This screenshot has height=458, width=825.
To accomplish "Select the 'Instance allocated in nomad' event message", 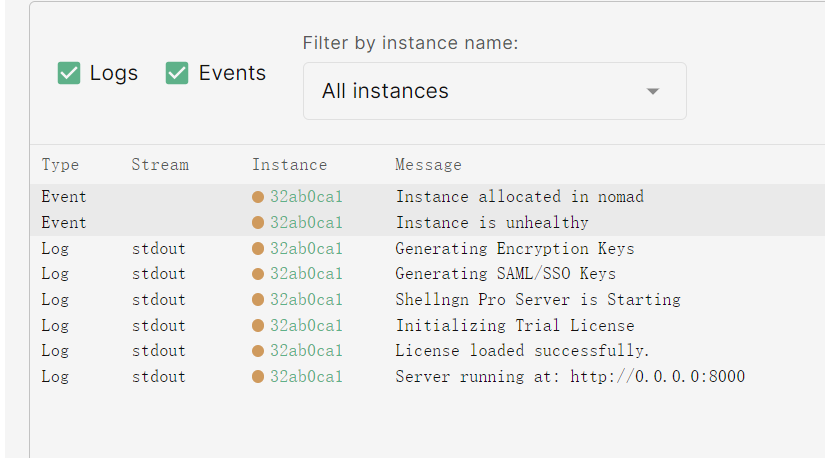I will point(519,197).
